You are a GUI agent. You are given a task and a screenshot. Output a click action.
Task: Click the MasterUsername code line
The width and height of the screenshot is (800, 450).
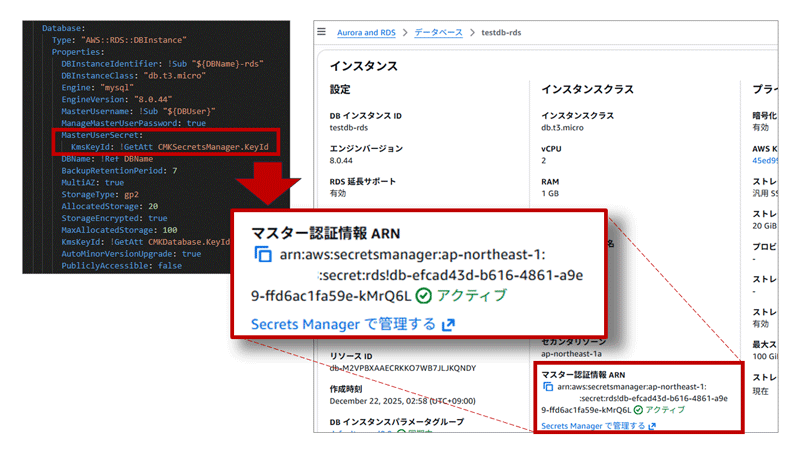point(138,111)
